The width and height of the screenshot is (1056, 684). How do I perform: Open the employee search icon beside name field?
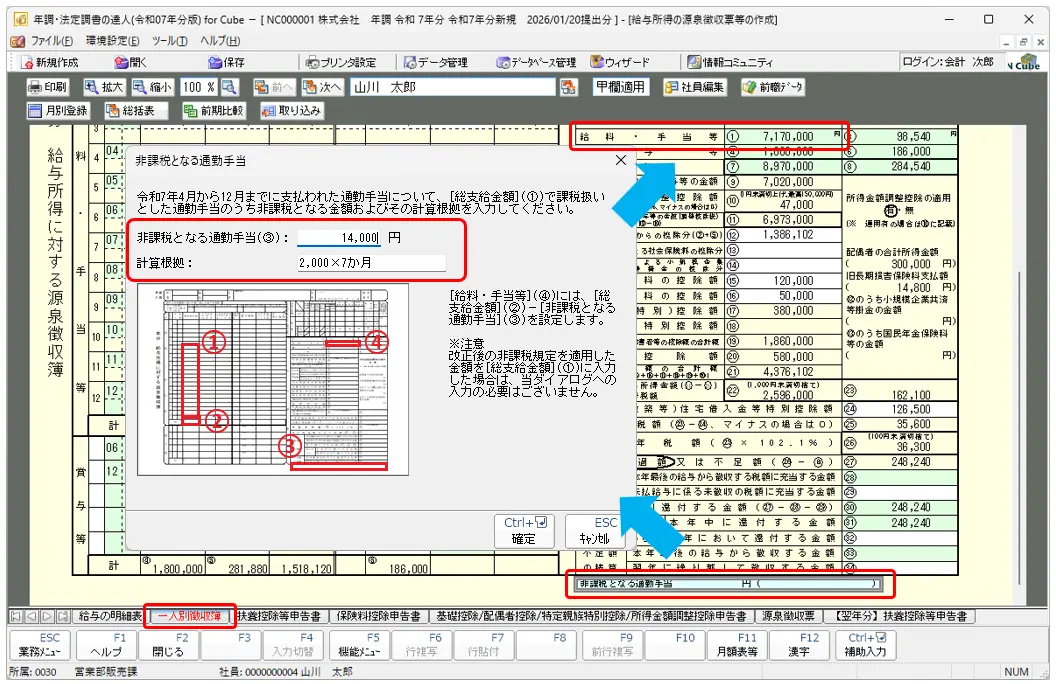pos(569,87)
